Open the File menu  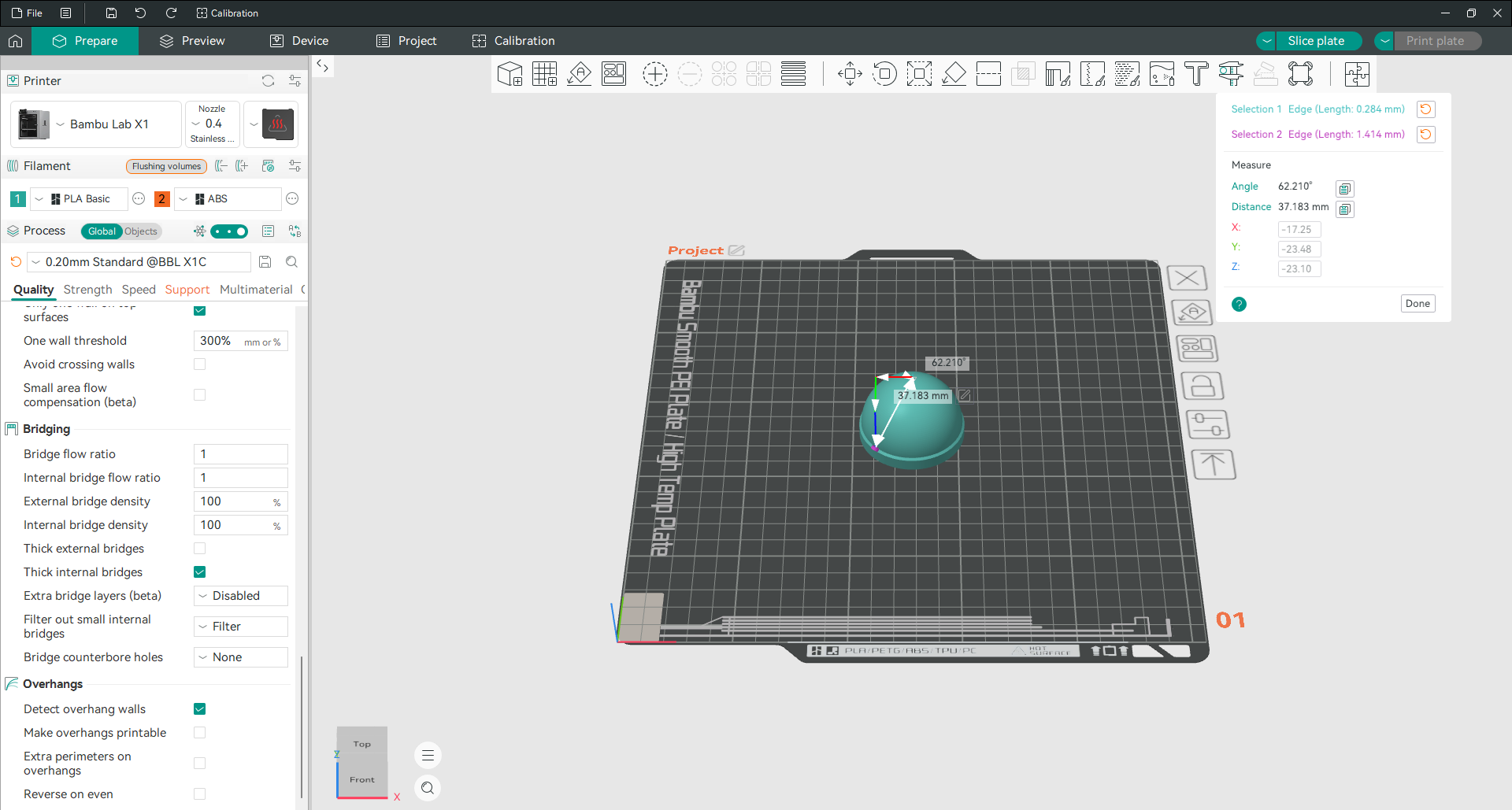coord(28,13)
